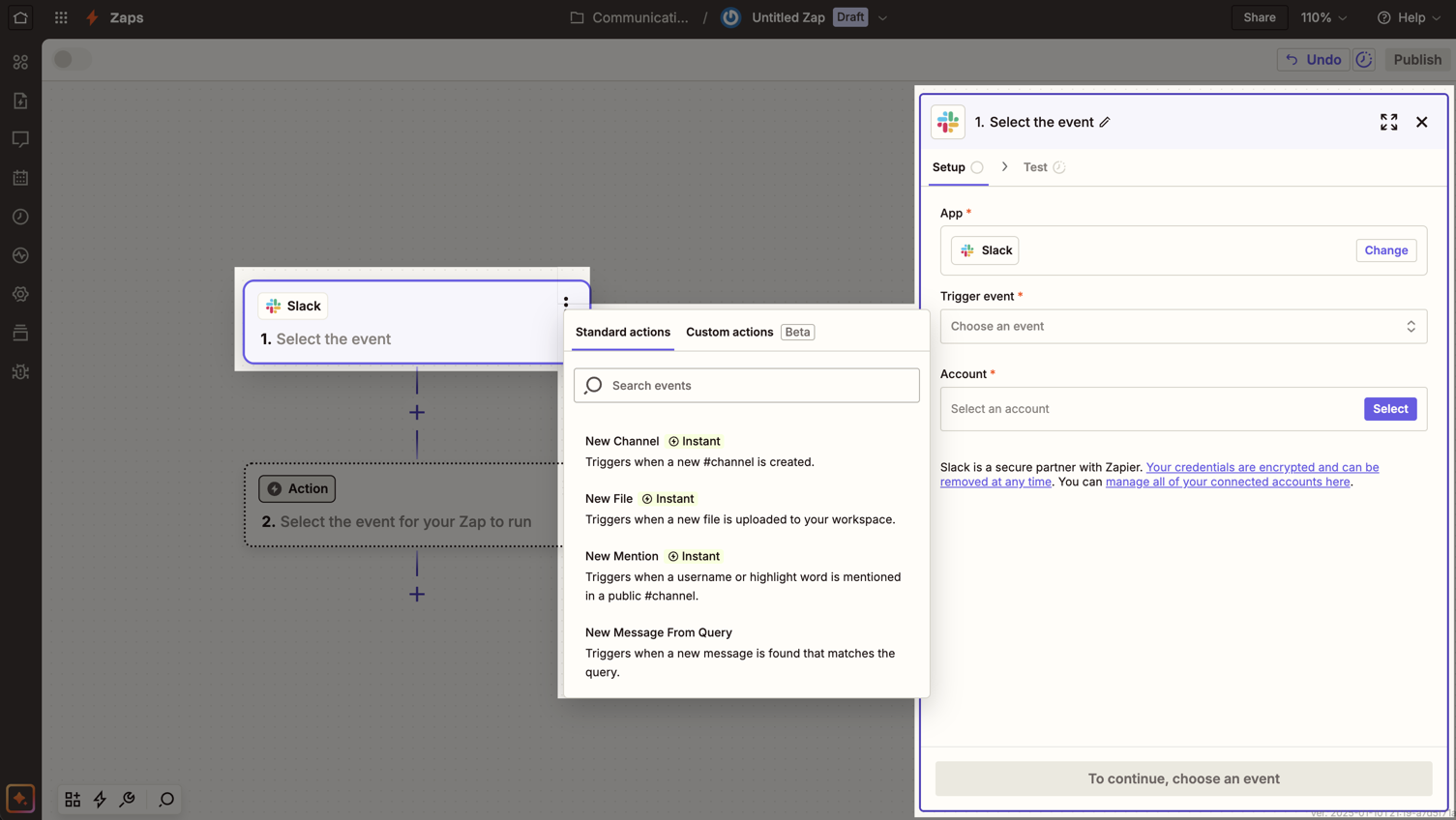Screen dimensions: 1456x820
Task: Click the lightning bolt icon in bottom toolbar
Action: pyautogui.click(x=100, y=800)
